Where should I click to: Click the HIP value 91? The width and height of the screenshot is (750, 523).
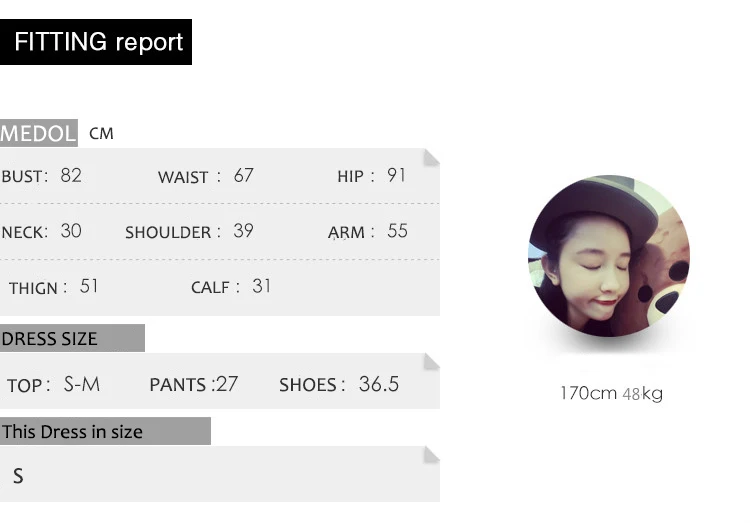click(x=396, y=175)
